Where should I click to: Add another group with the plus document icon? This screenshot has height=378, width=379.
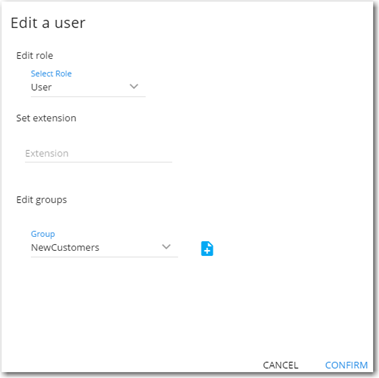click(207, 249)
